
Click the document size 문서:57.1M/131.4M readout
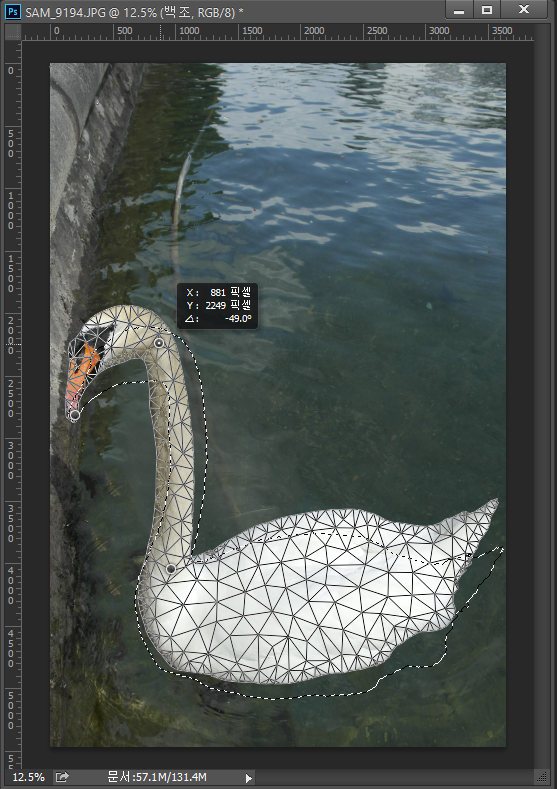157,777
